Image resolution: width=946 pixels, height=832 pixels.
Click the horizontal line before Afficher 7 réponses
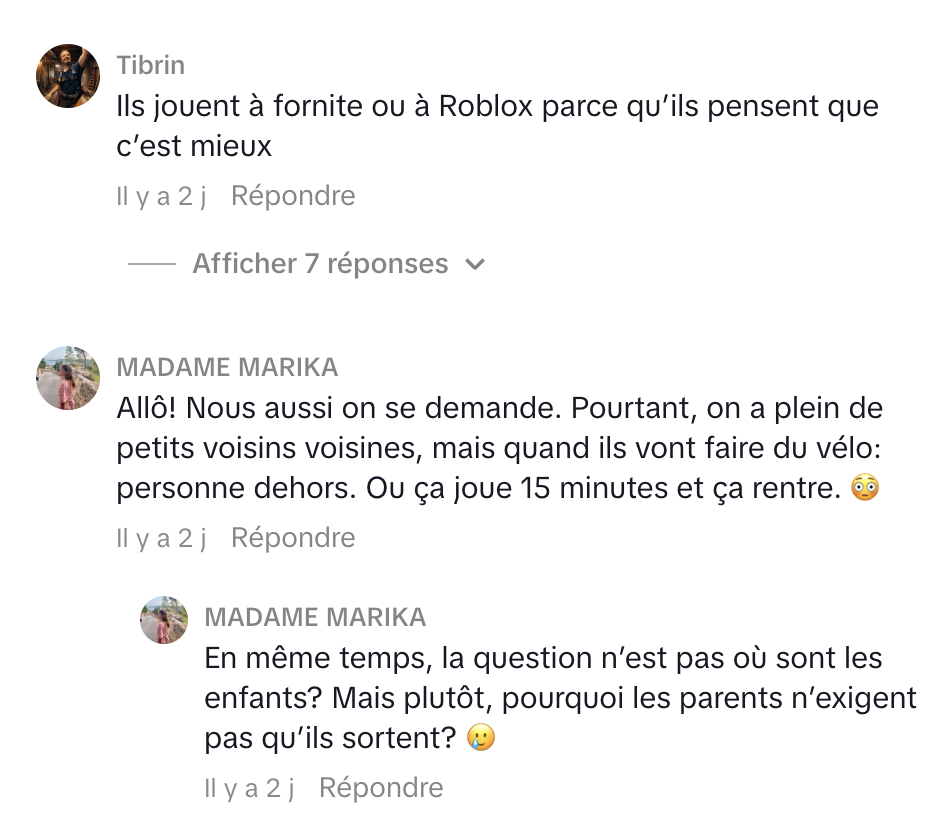tap(152, 265)
